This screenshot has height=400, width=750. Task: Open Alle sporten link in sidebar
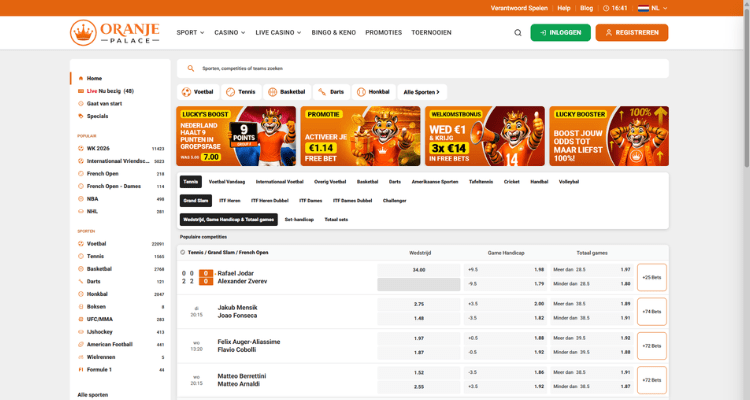(93, 395)
